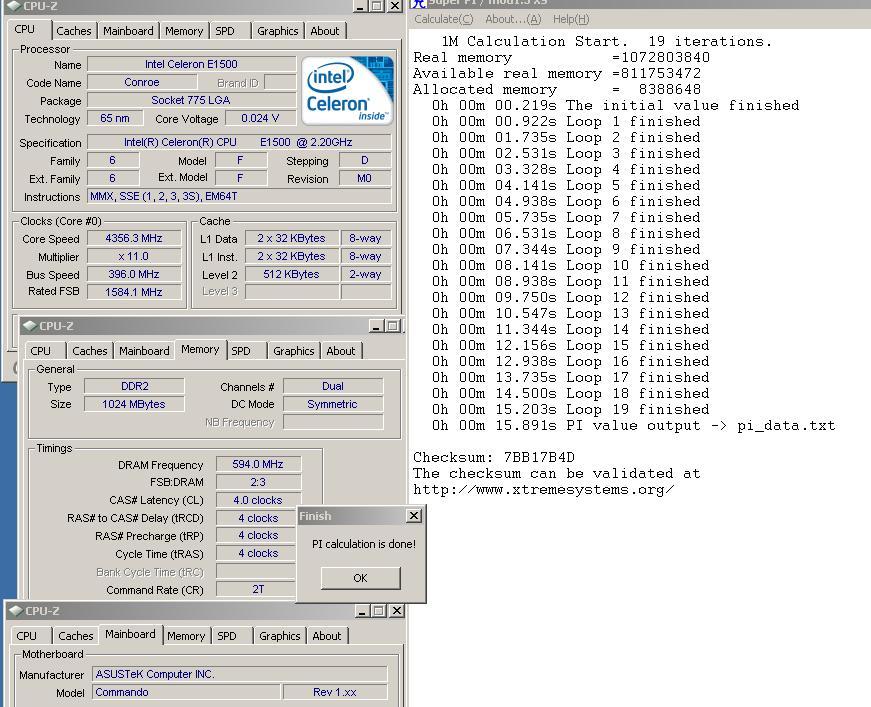Switch to Caches tab in middle CPU-Z window
Image resolution: width=871 pixels, height=707 pixels.
coord(89,351)
